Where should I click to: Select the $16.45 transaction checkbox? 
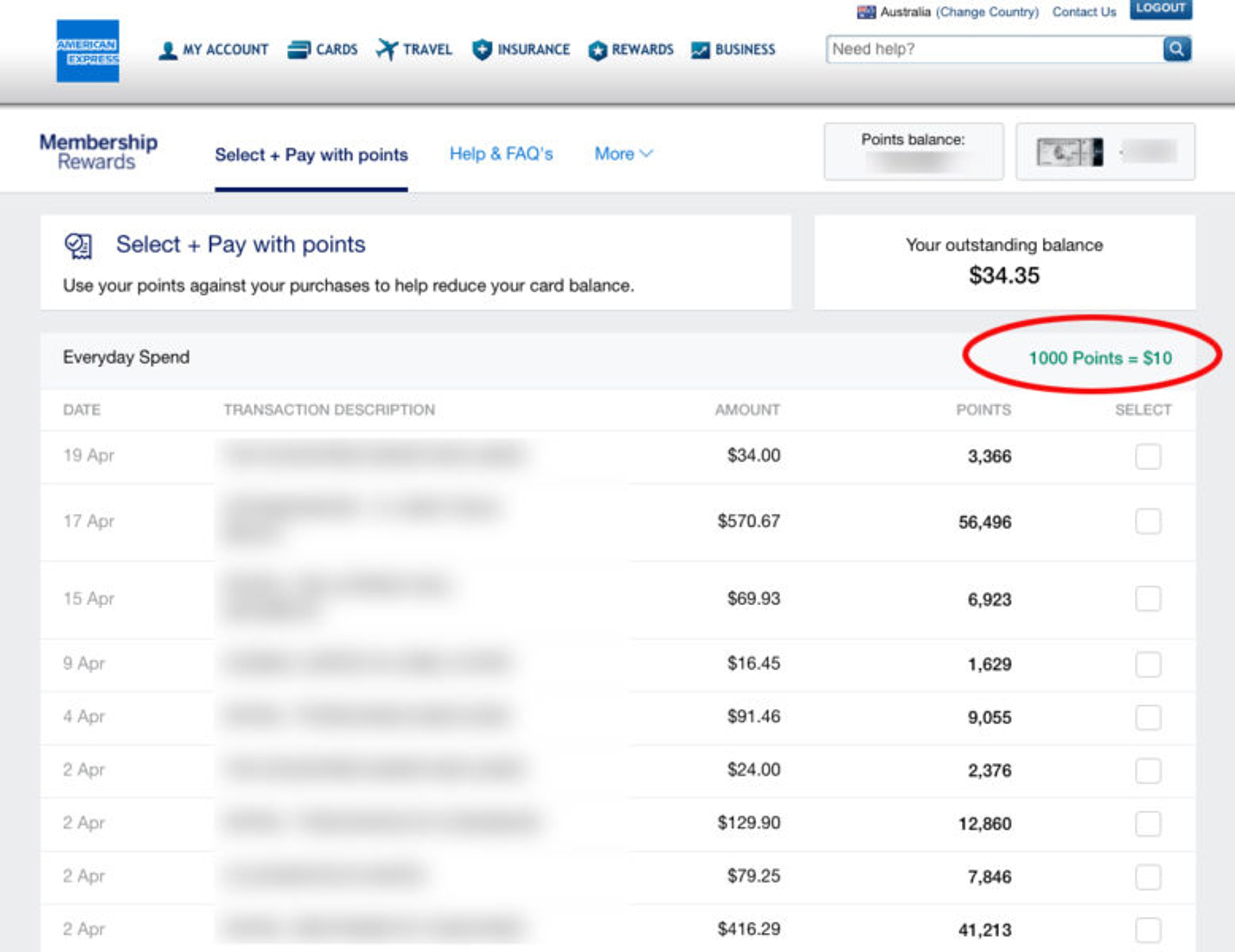click(1148, 664)
